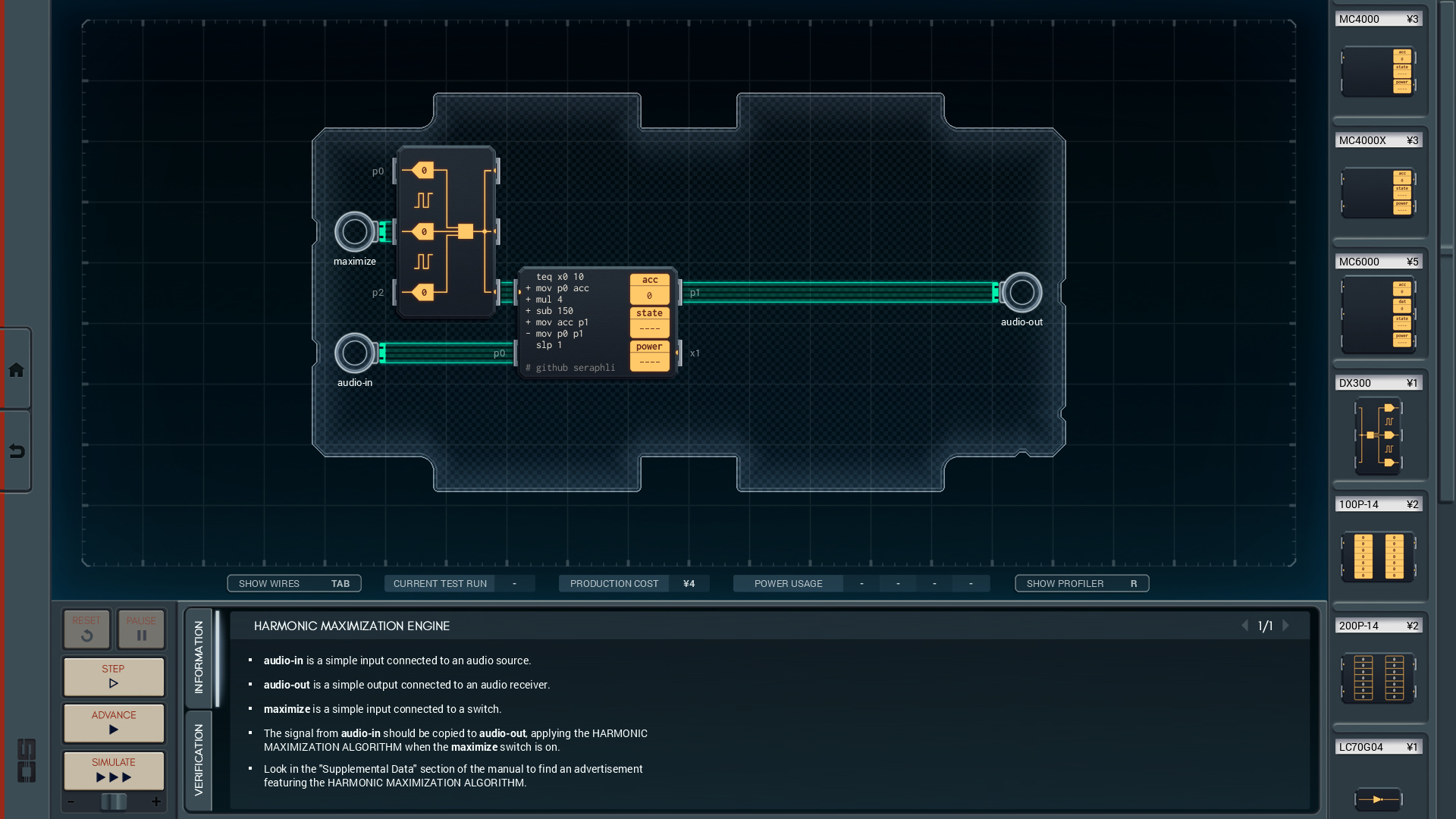Click the home icon in left sidebar
Screen dimensions: 1456x819
(16, 370)
